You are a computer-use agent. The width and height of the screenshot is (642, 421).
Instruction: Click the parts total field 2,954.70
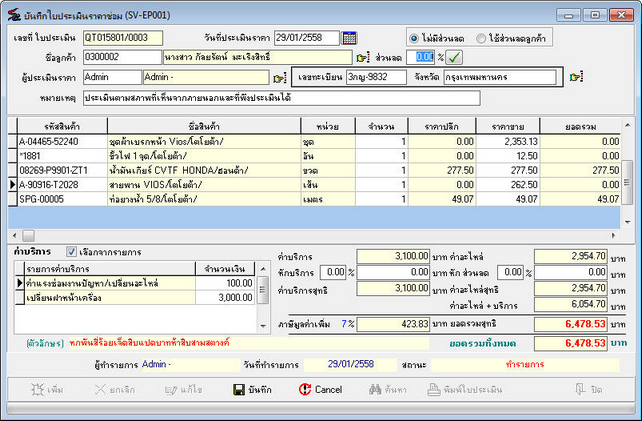click(571, 256)
